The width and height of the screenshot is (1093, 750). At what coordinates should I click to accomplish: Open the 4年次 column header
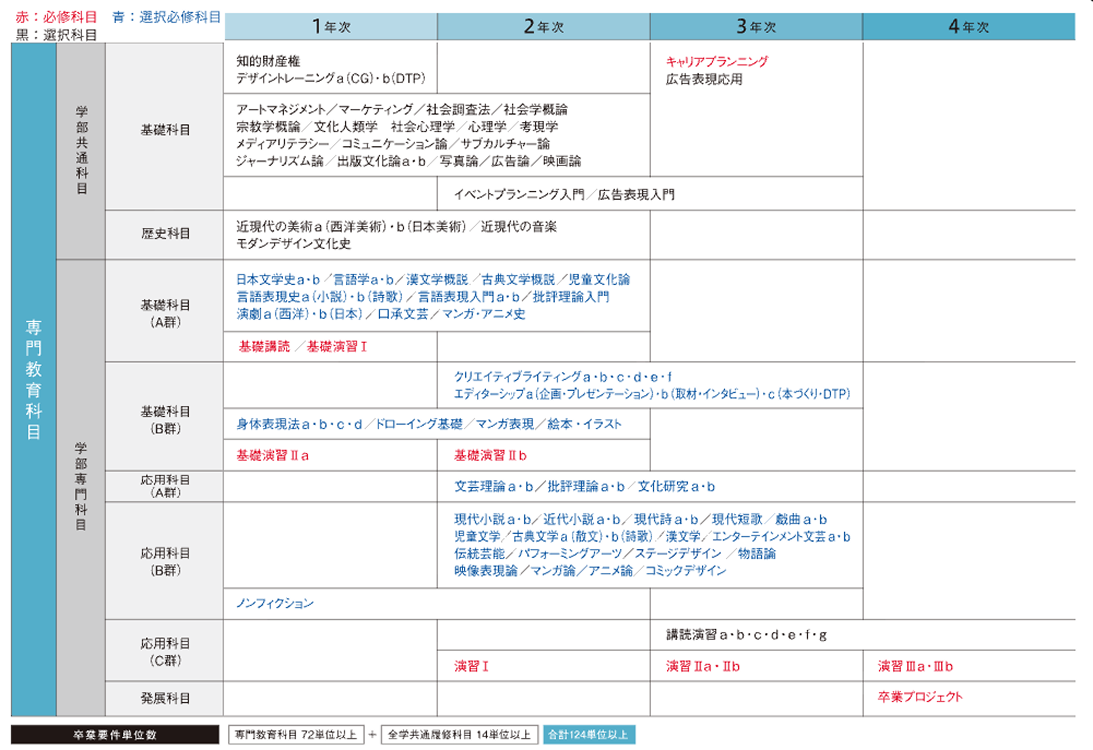(968, 27)
